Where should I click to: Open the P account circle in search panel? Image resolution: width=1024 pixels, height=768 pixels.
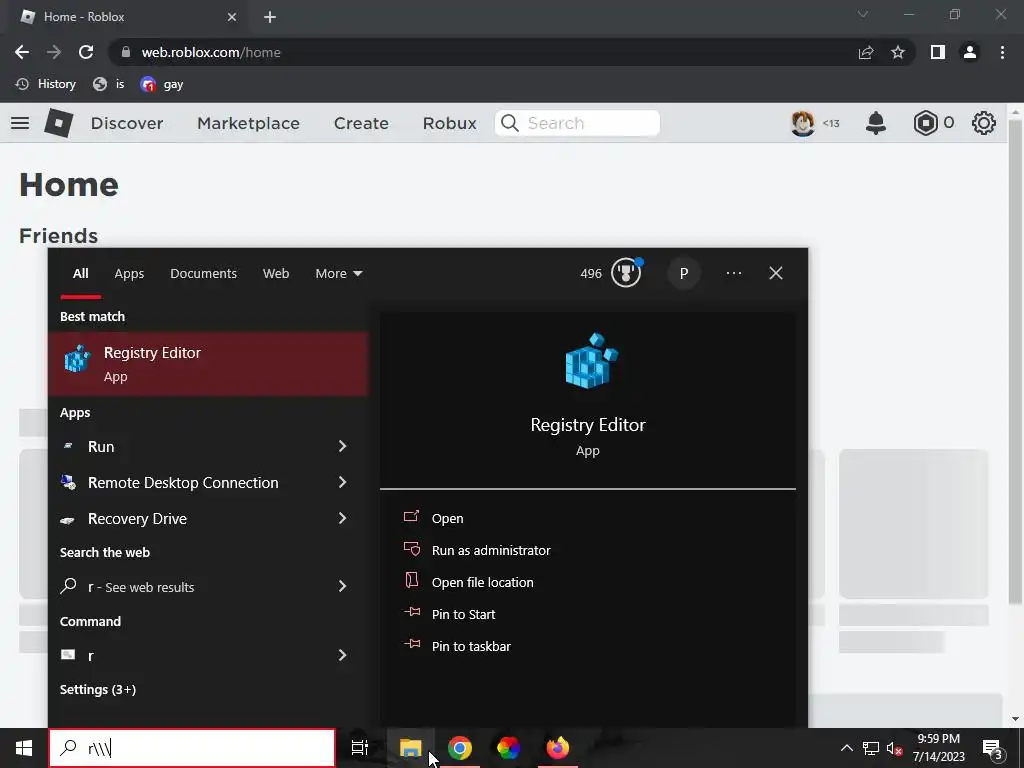tap(684, 273)
